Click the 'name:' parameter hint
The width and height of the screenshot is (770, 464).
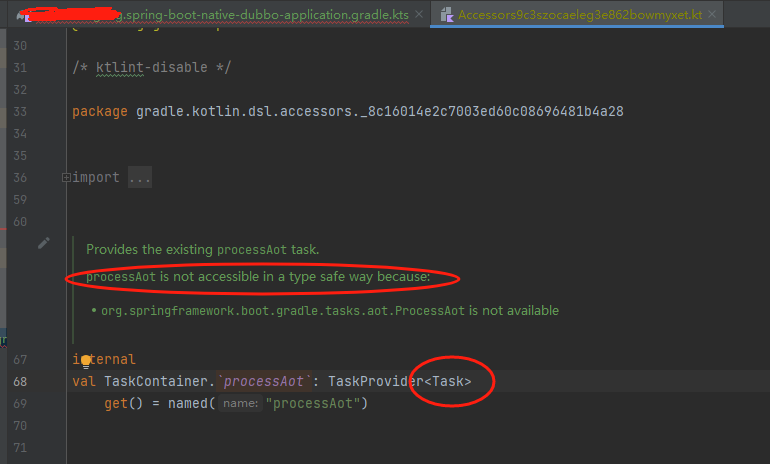click(x=240, y=404)
